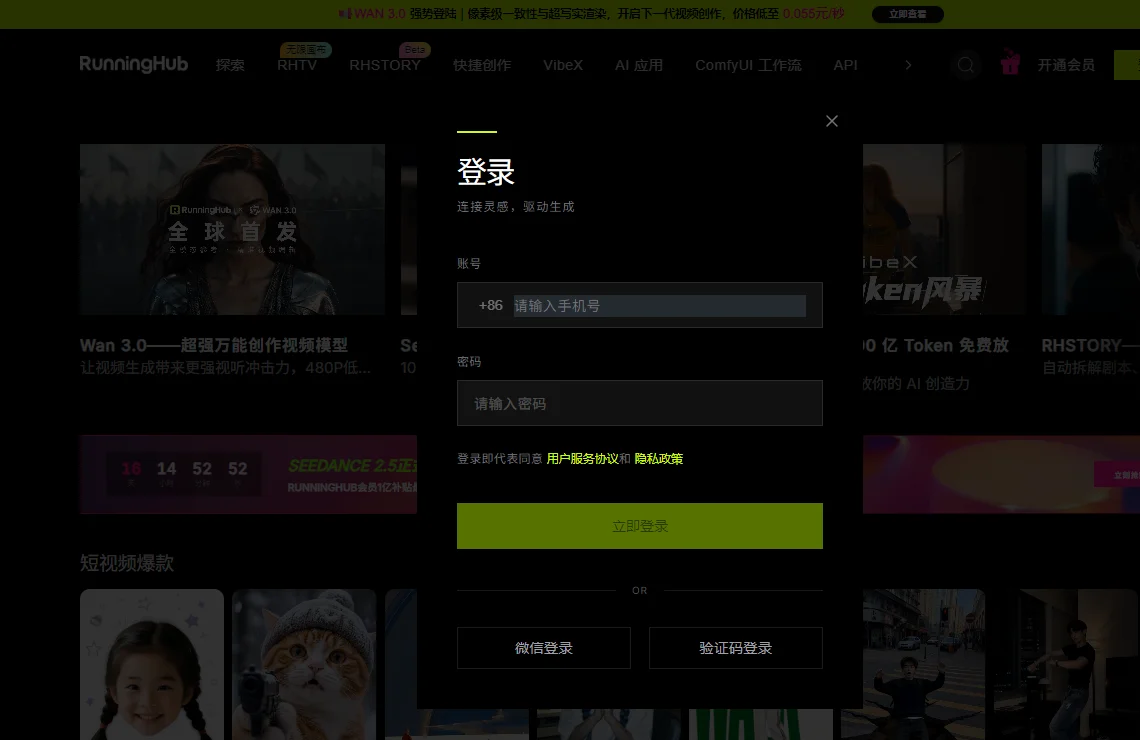The image size is (1140, 740).
Task: Click the 短视频爆款 section heading
Action: pyautogui.click(x=127, y=563)
